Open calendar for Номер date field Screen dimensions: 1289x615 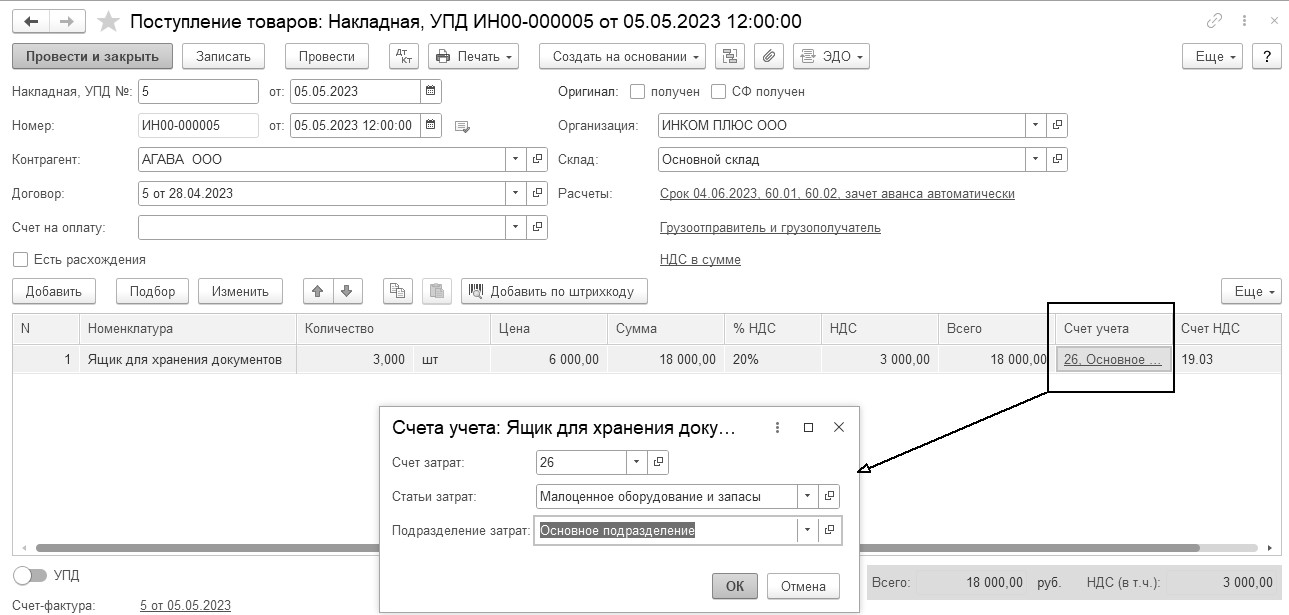coord(430,125)
